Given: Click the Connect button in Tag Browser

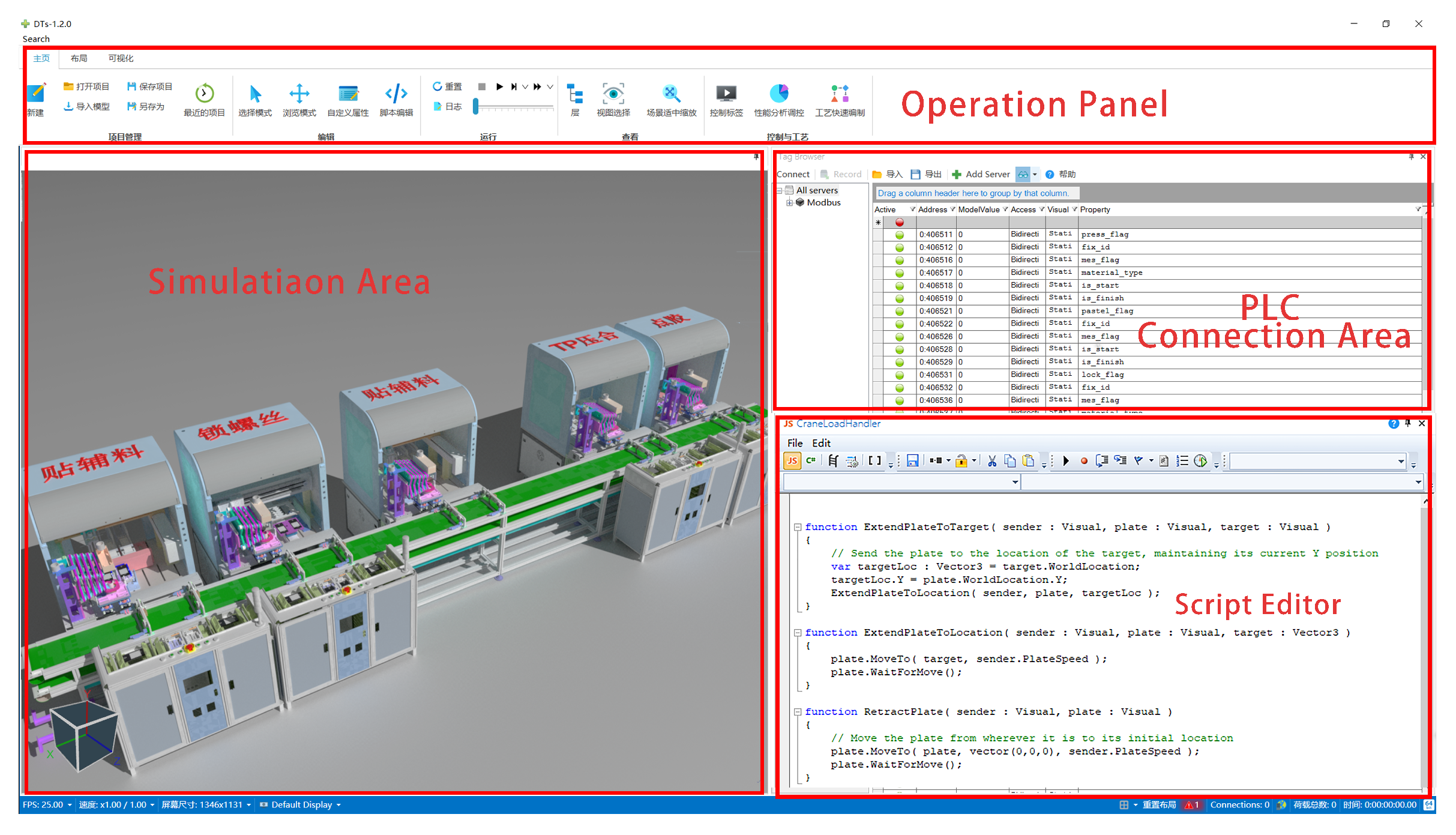Looking at the screenshot, I should point(793,175).
